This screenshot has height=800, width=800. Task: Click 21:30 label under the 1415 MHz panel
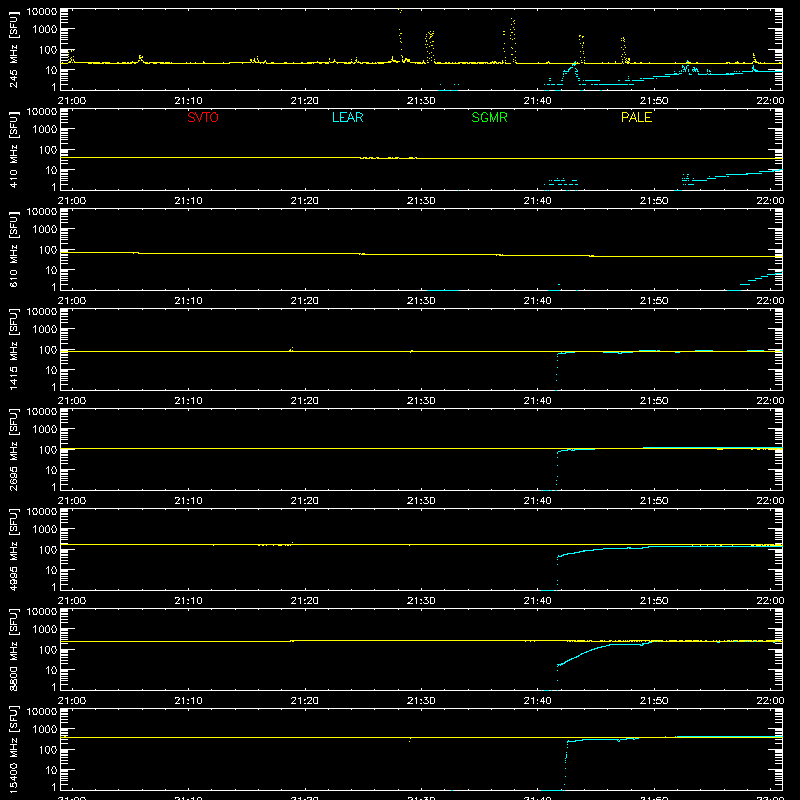pos(421,401)
